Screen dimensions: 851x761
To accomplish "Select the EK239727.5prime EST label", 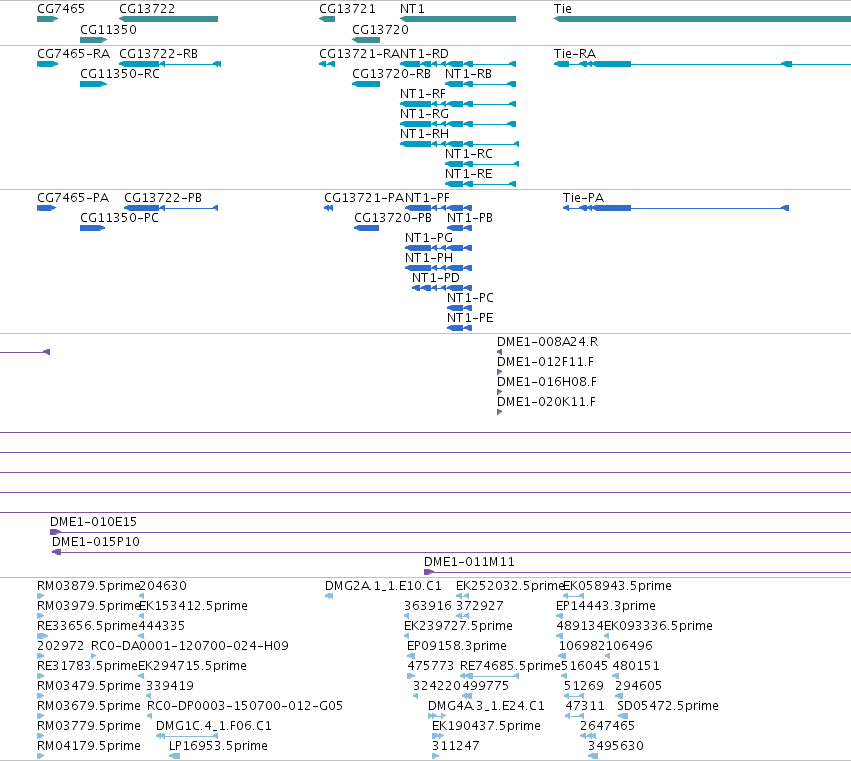I will click(x=458, y=626).
